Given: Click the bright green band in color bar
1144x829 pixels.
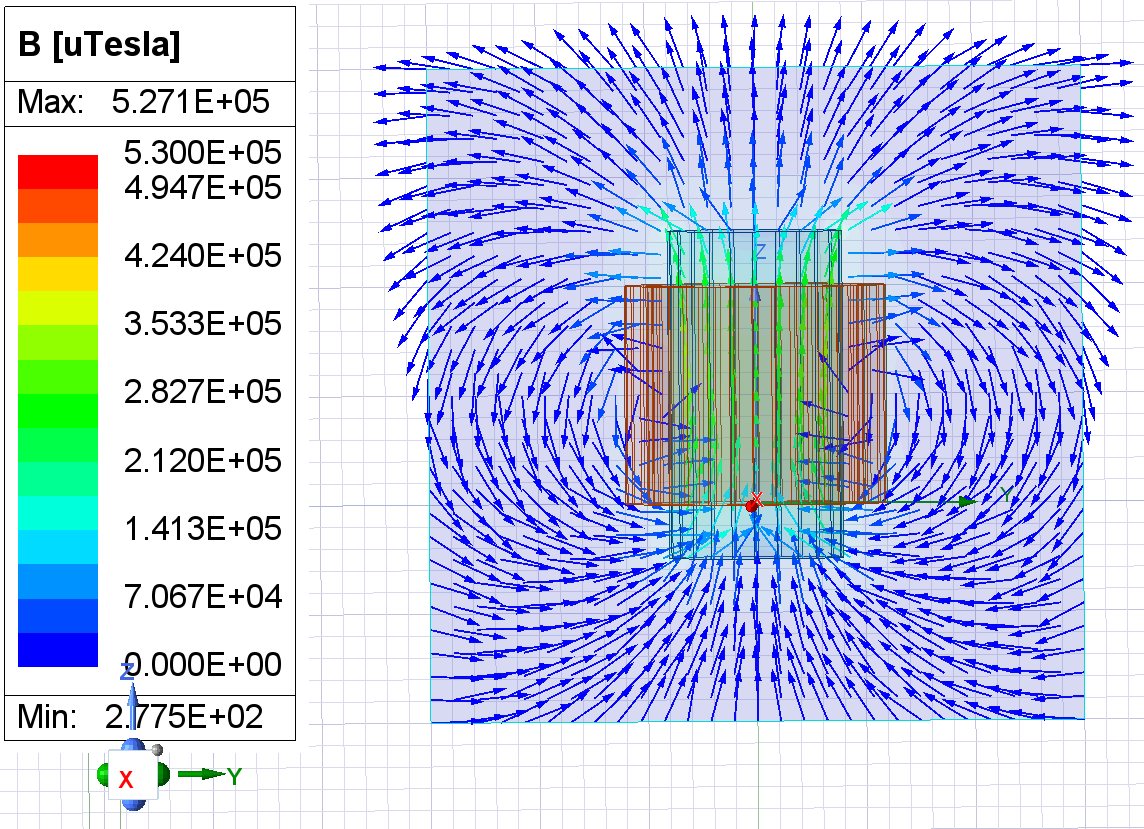Looking at the screenshot, I should tap(58, 410).
